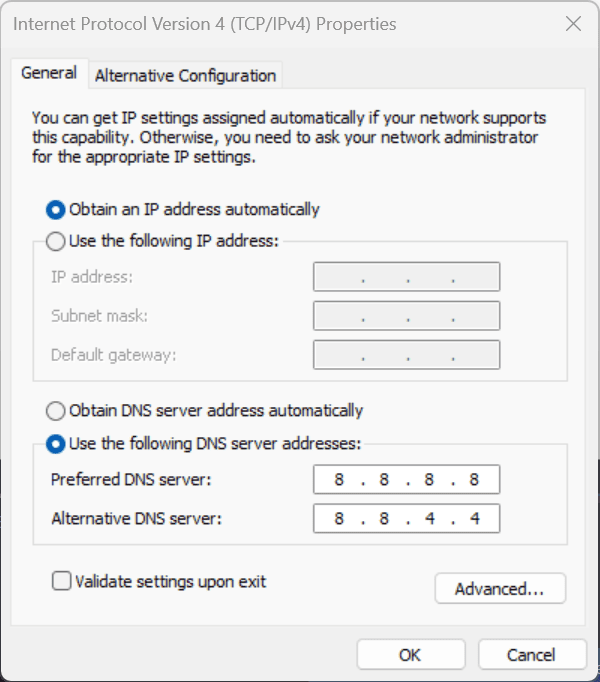Enable Validate settings upon exit checkbox
Viewport: 600px width, 682px height.
(x=62, y=581)
